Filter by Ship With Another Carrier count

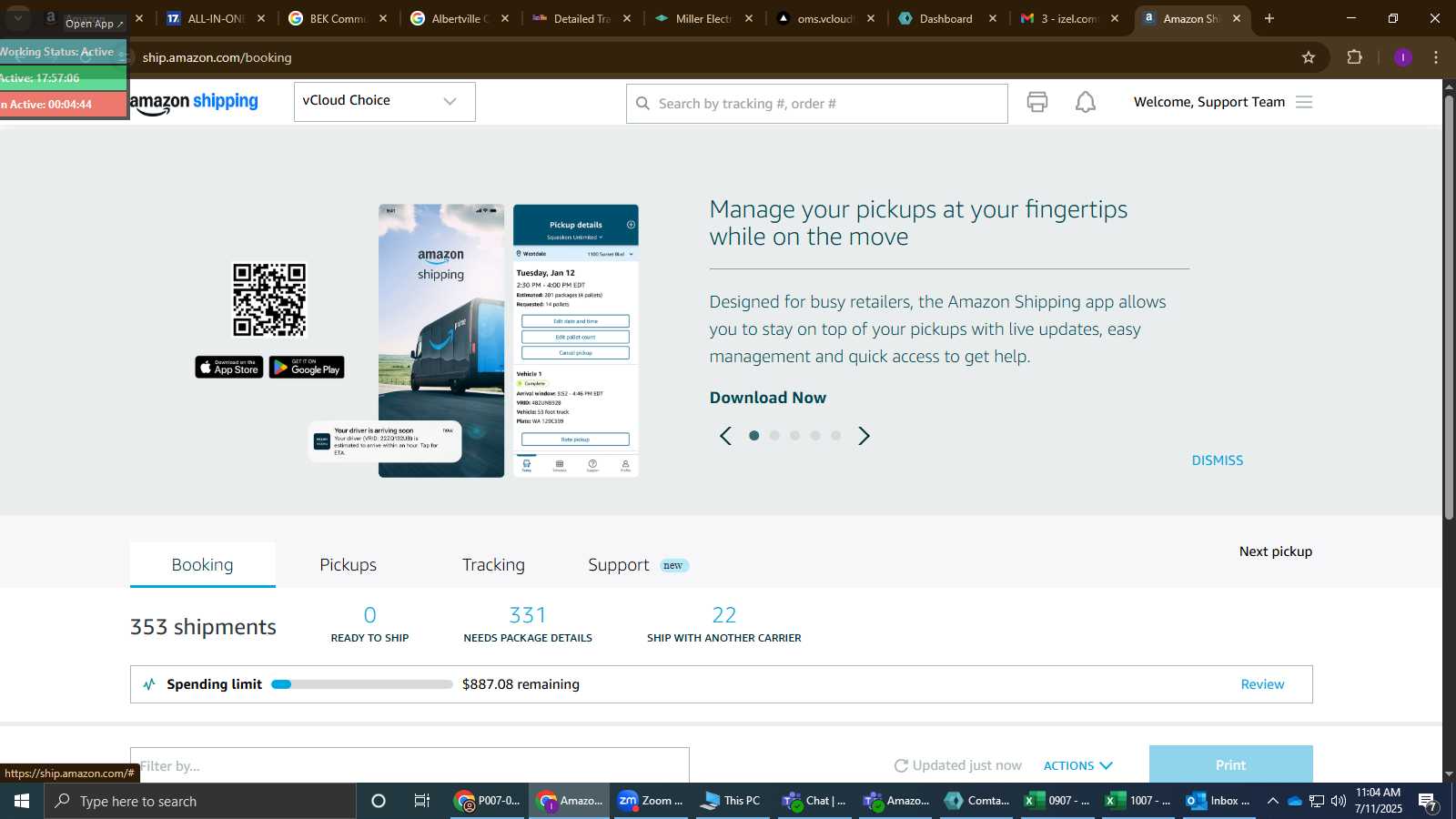(724, 624)
